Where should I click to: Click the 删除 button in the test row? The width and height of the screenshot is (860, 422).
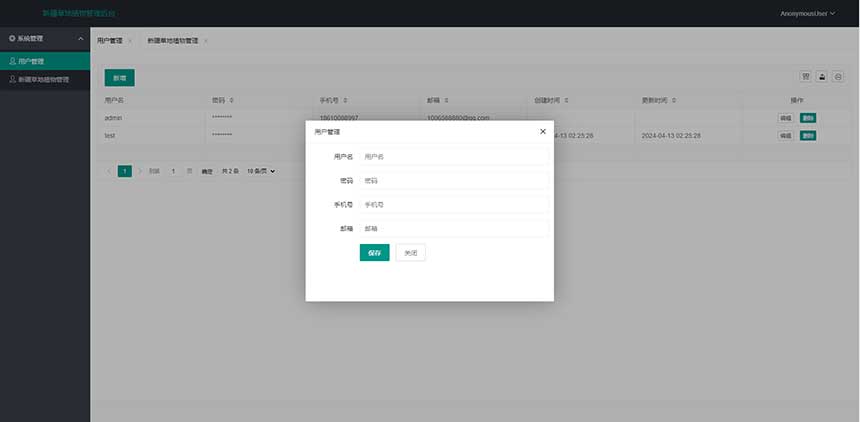808,135
